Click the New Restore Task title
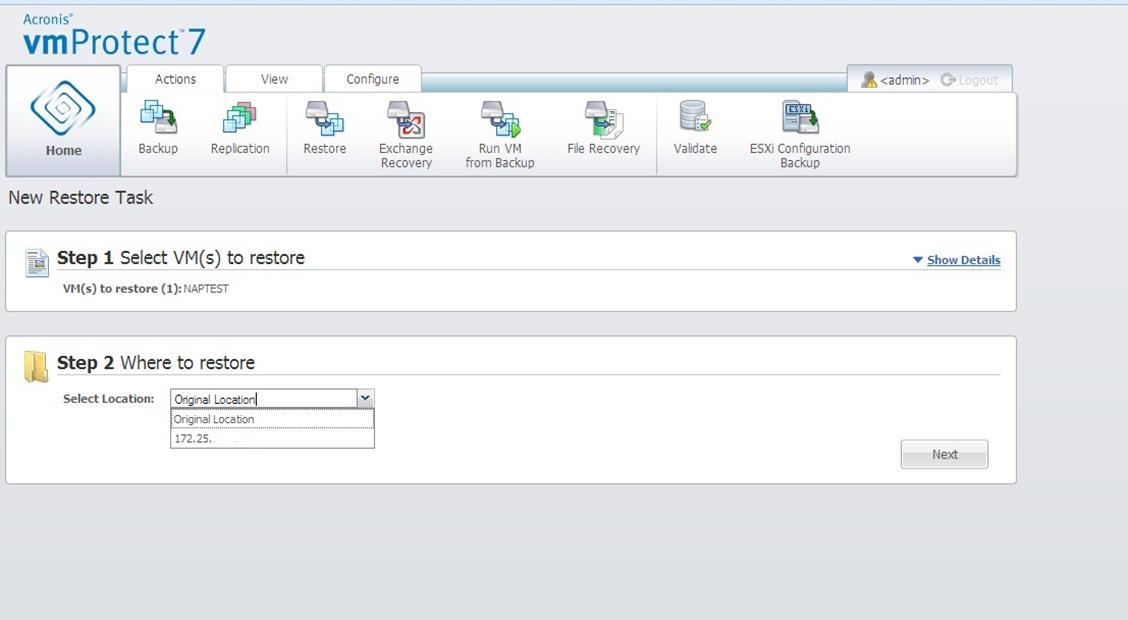 (81, 197)
